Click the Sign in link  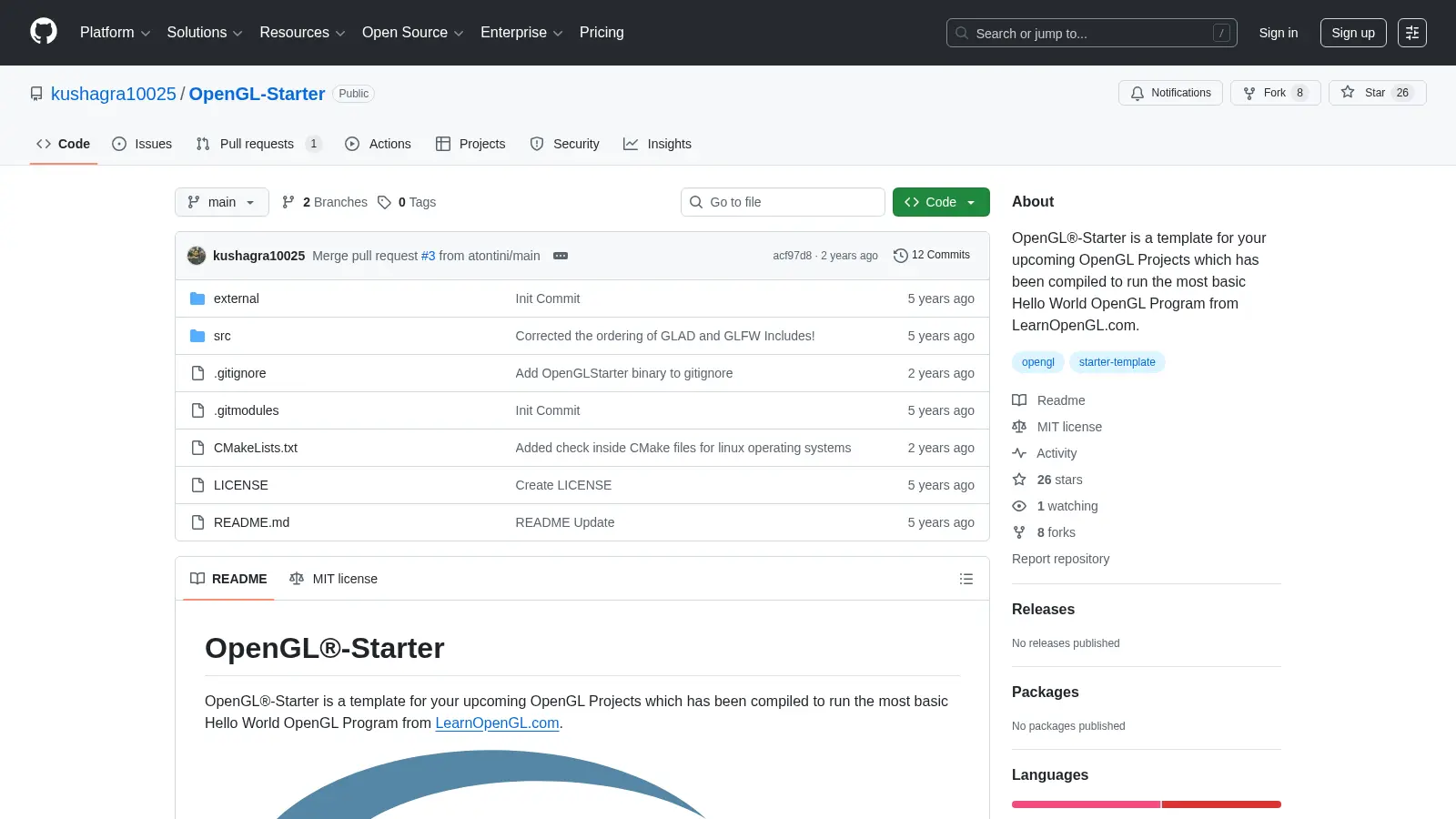click(1279, 33)
